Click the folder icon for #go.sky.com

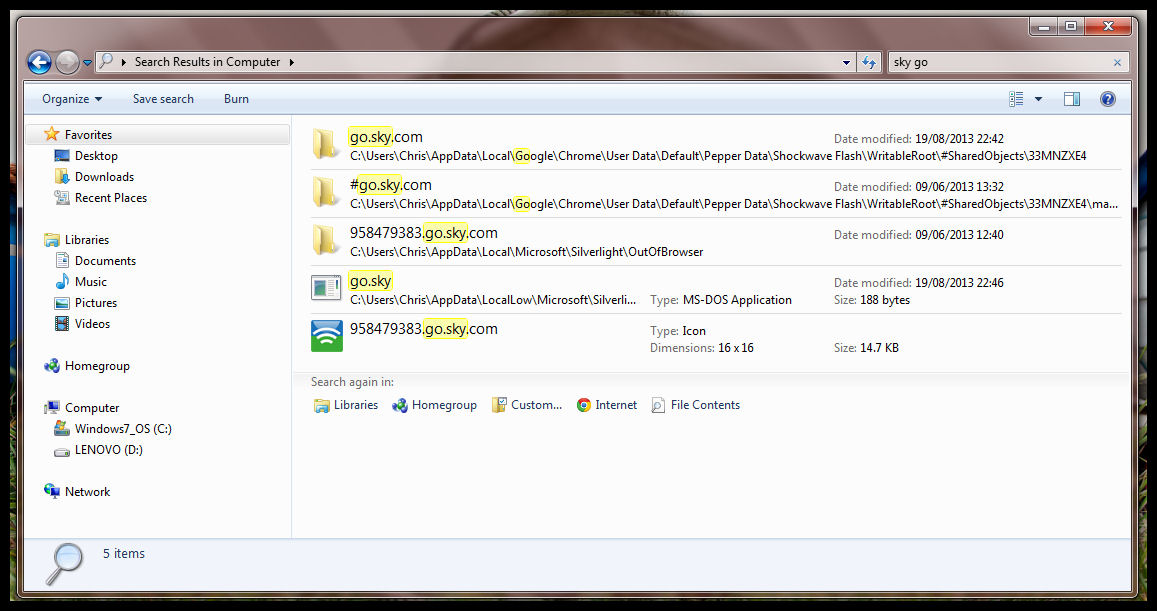coord(325,193)
